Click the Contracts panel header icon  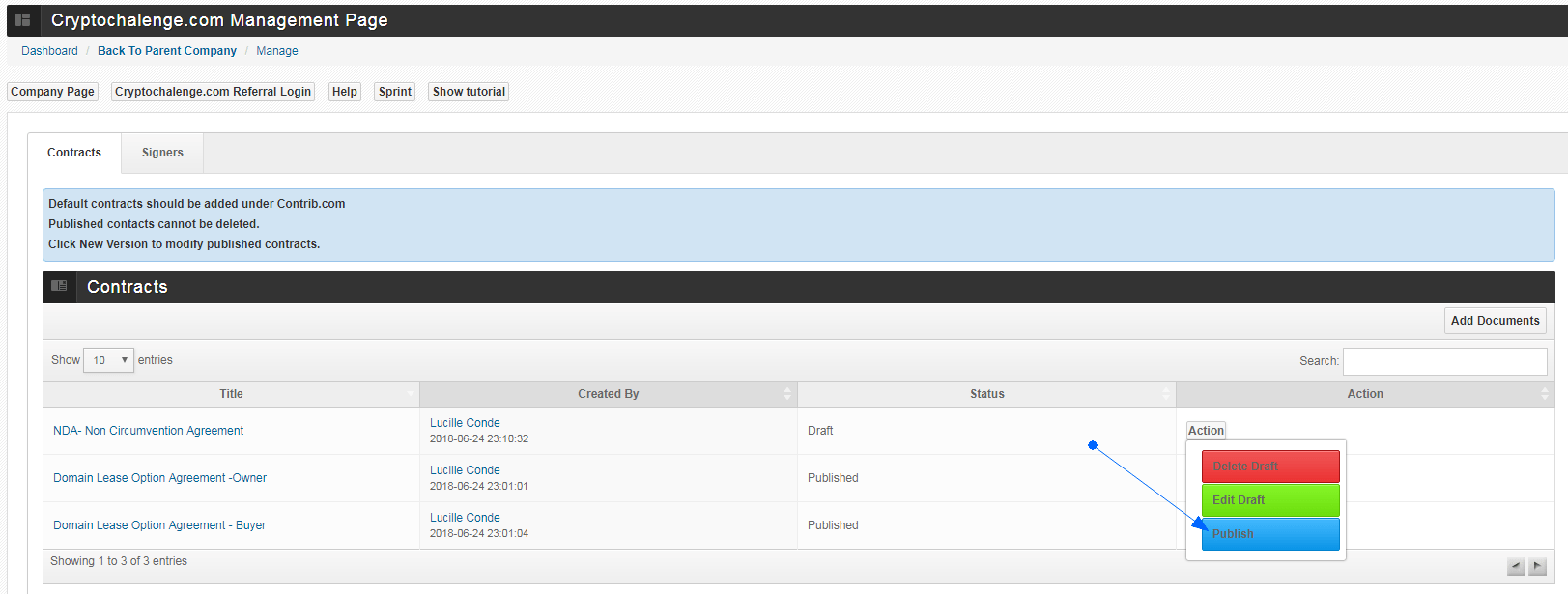(x=59, y=286)
